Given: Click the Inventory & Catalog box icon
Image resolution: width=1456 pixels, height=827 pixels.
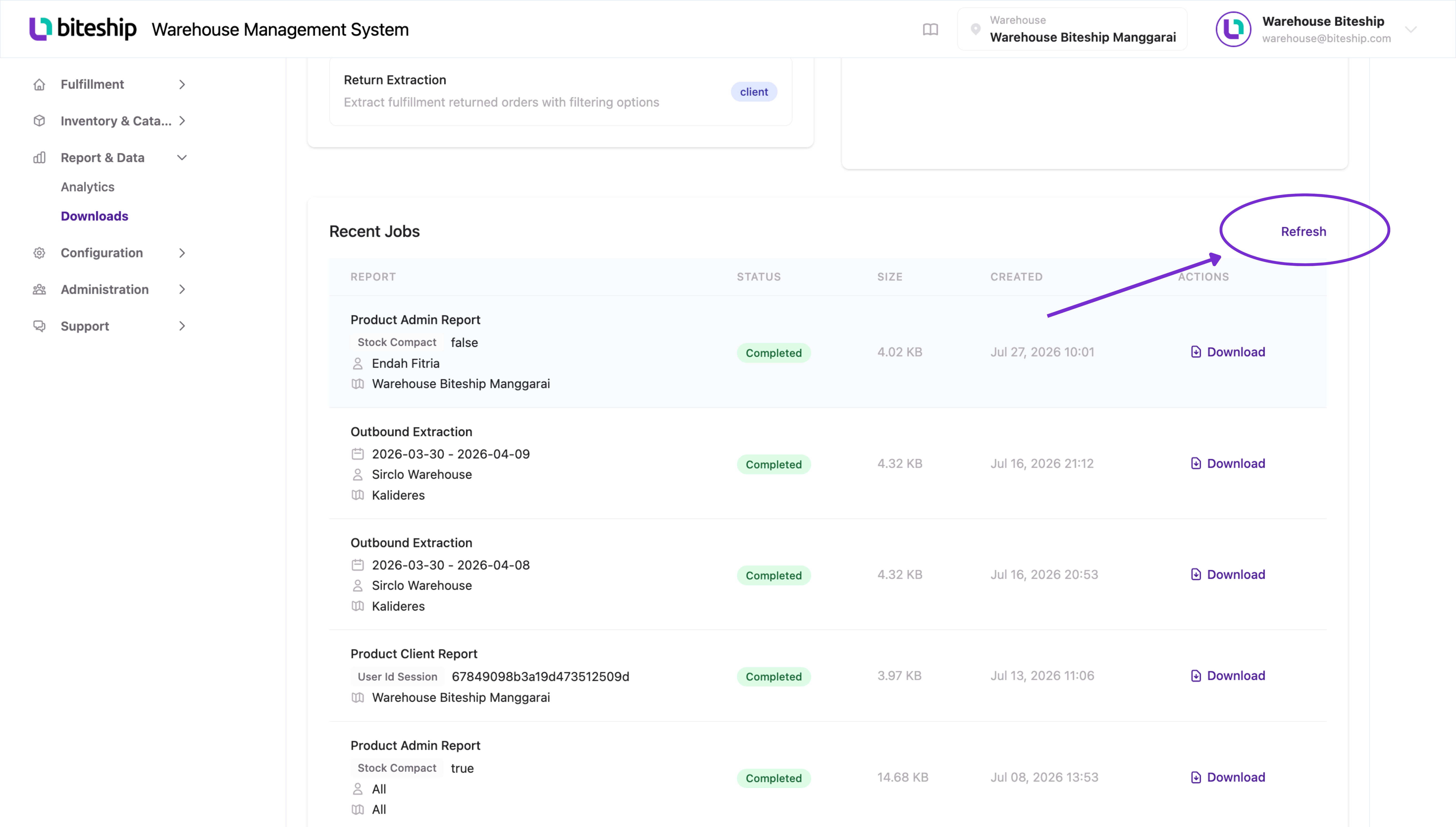Looking at the screenshot, I should [x=39, y=121].
